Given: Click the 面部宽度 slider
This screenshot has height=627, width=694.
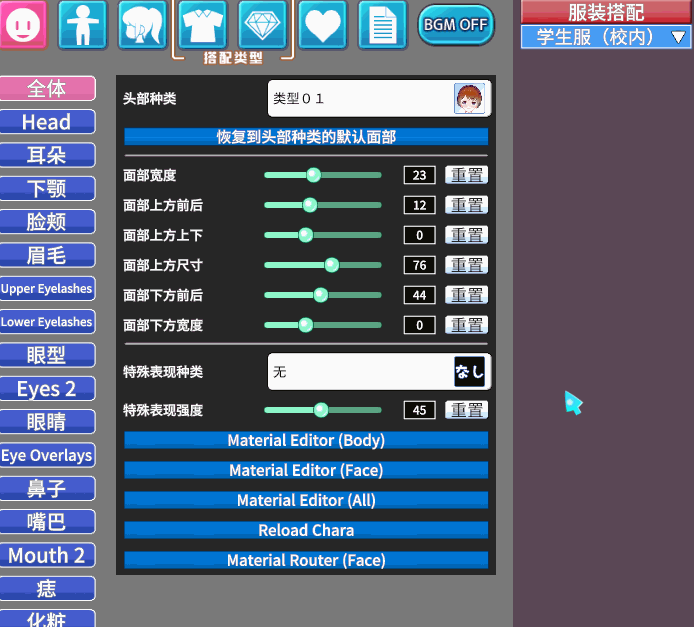Looking at the screenshot, I should pyautogui.click(x=323, y=175).
